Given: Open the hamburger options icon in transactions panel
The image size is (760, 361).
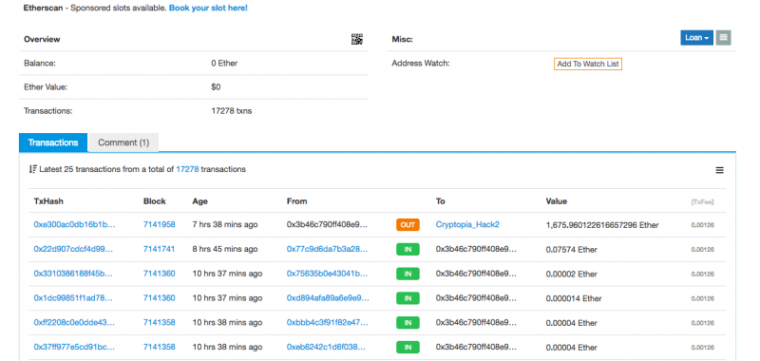Looking at the screenshot, I should (x=720, y=170).
